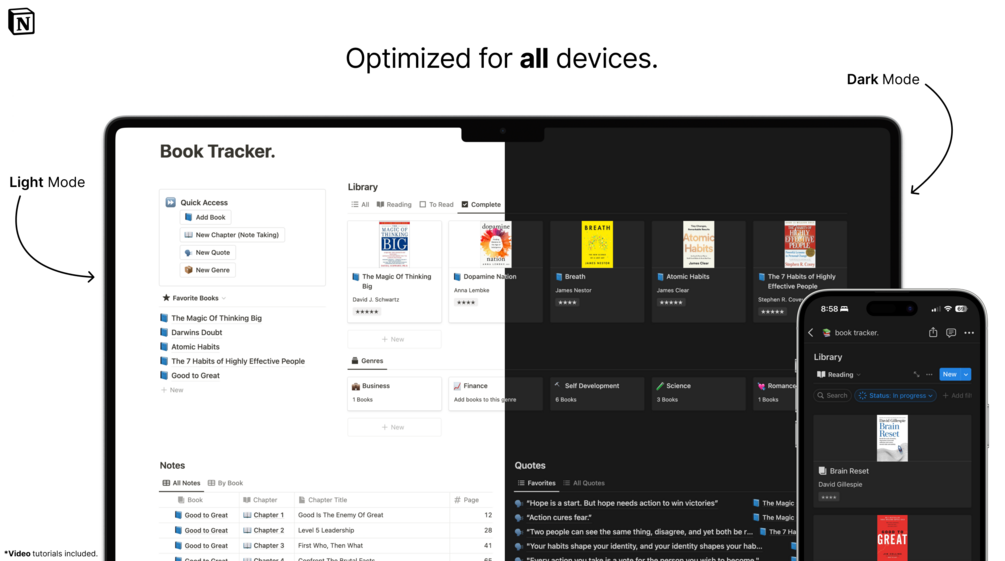Image resolution: width=1005 pixels, height=561 pixels.
Task: Select the Genres tab
Action: pos(367,361)
